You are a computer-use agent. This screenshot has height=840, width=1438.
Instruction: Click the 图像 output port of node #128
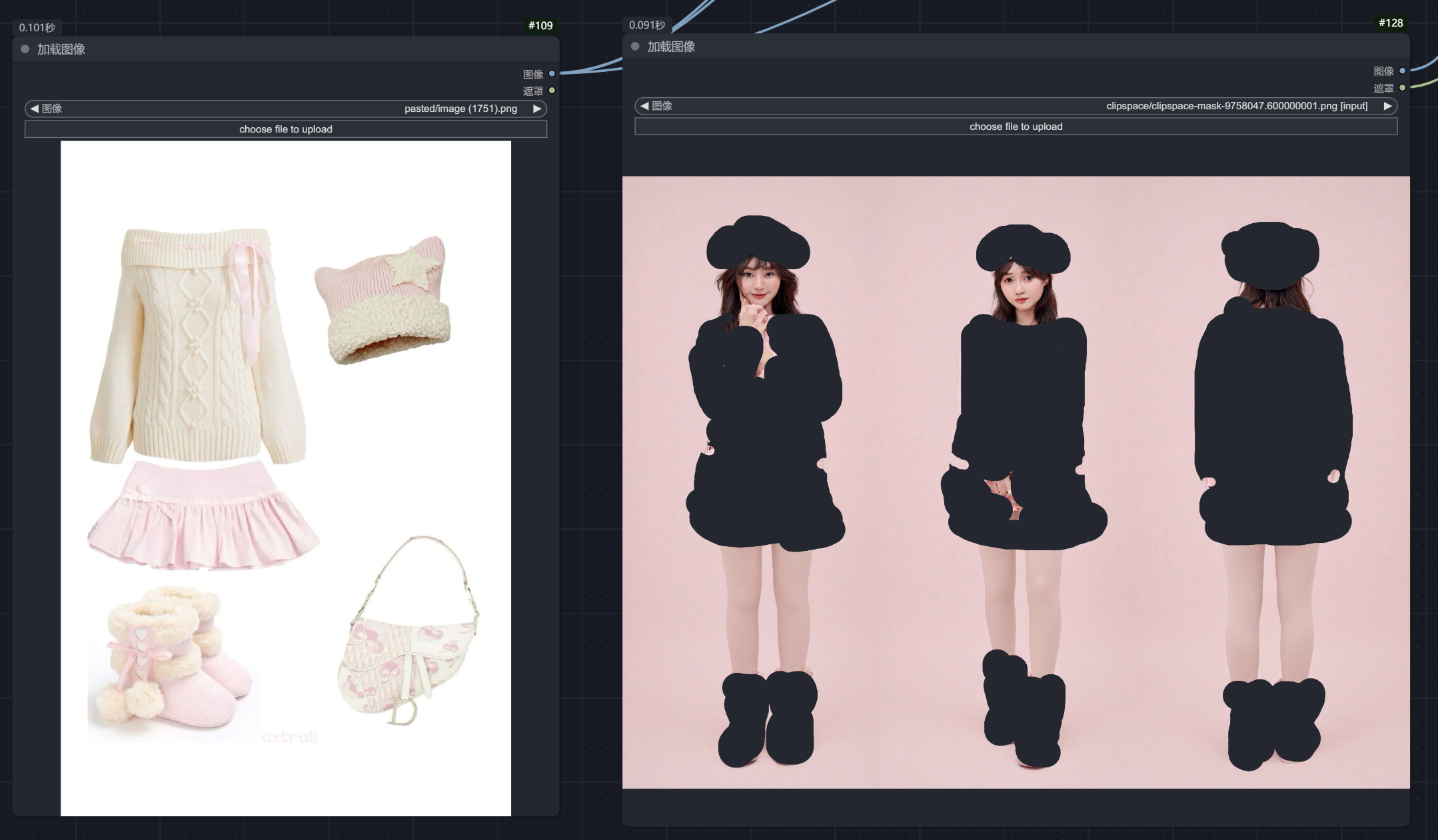[x=1402, y=71]
